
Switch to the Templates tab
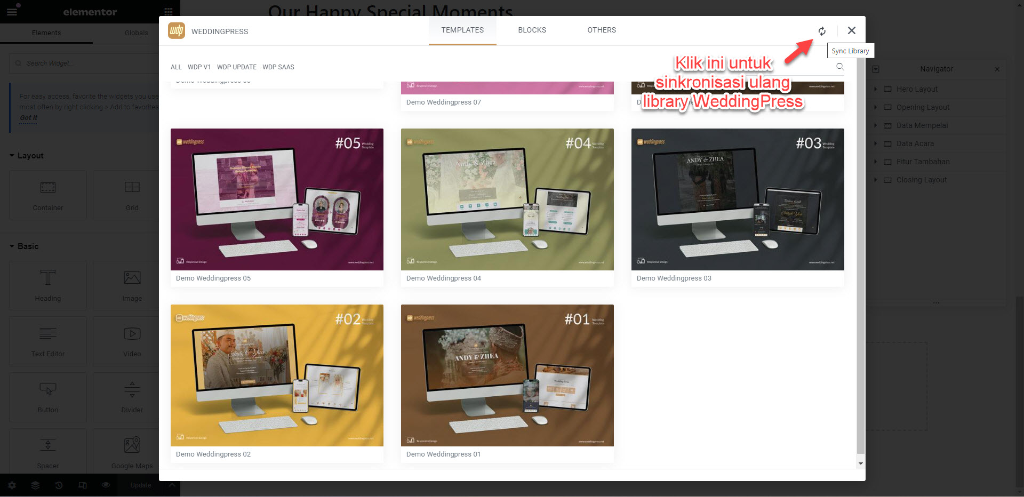click(x=462, y=30)
